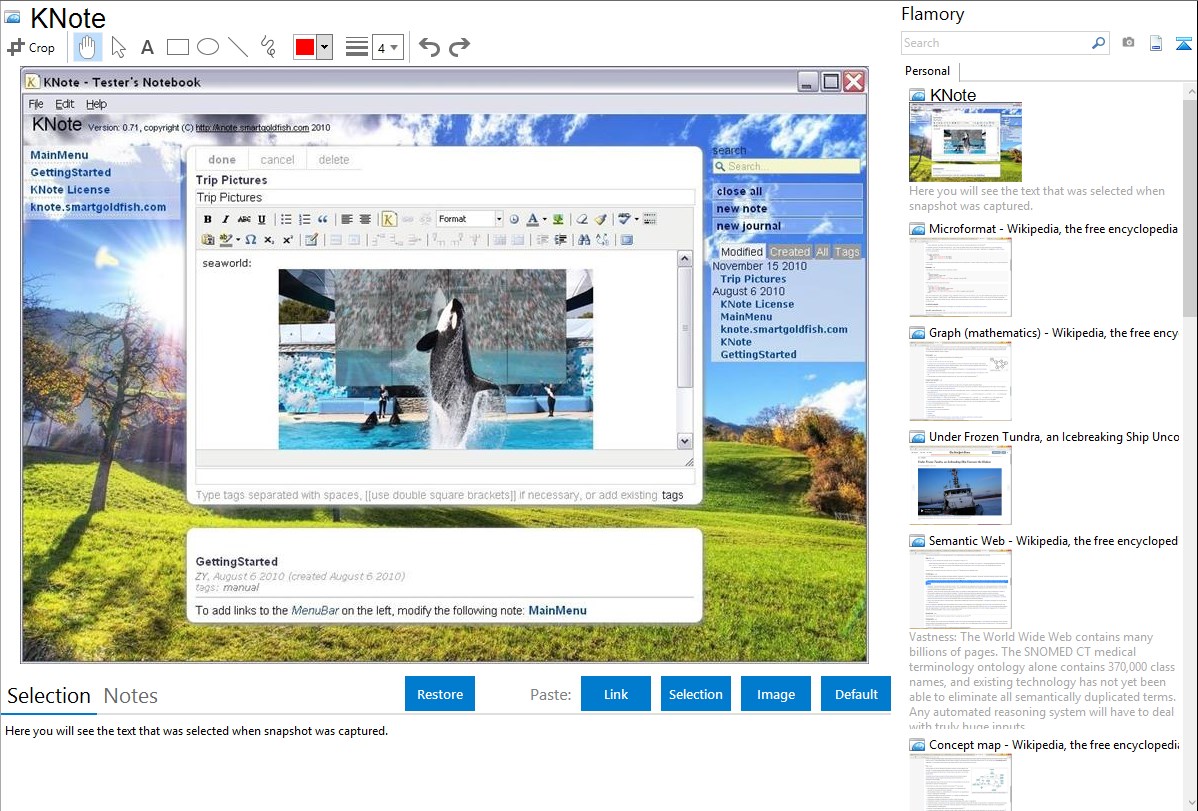
Task: Click the line thickness bars icon
Action: tap(357, 47)
